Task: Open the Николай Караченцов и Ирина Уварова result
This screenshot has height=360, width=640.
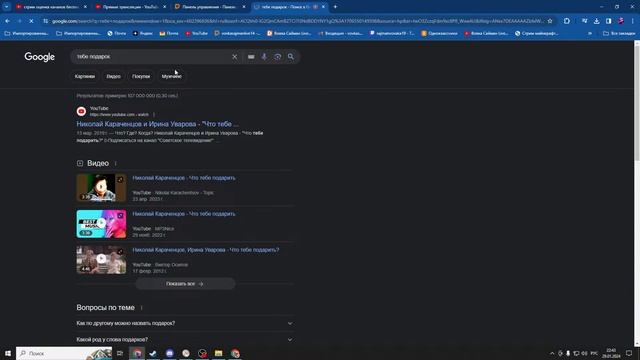Action: pos(158,124)
